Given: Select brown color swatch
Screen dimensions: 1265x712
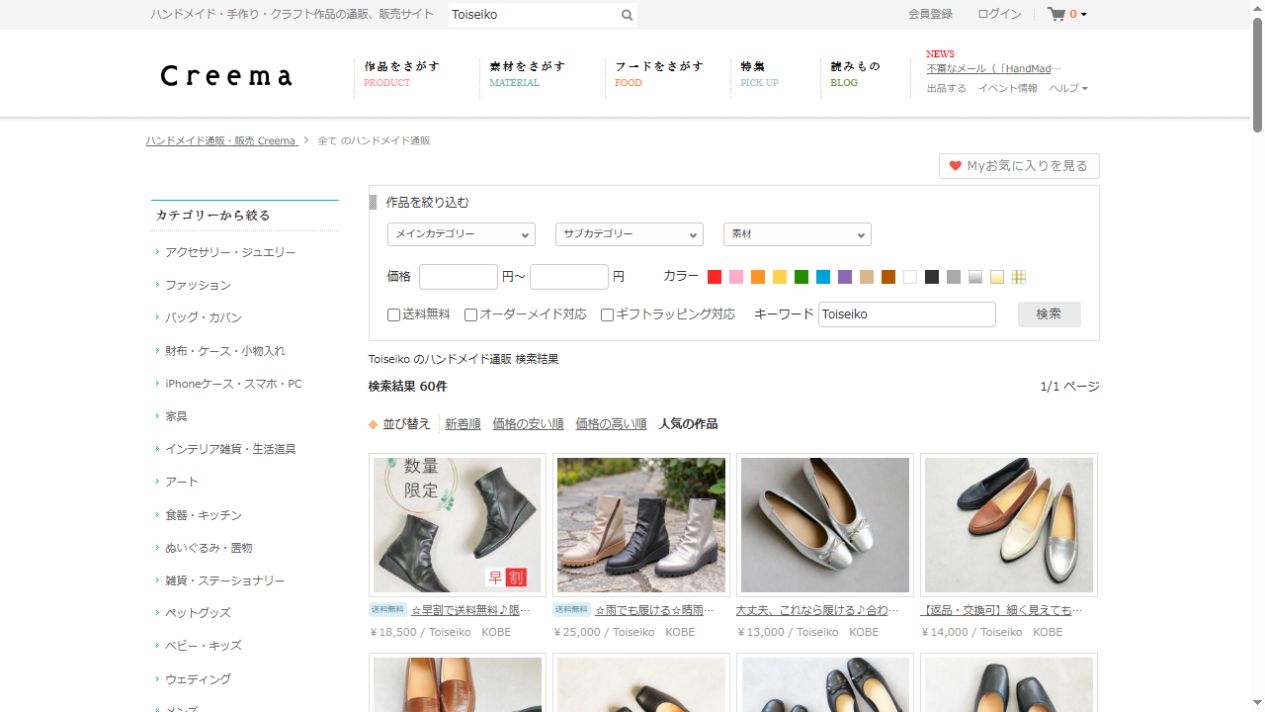Looking at the screenshot, I should pos(888,277).
